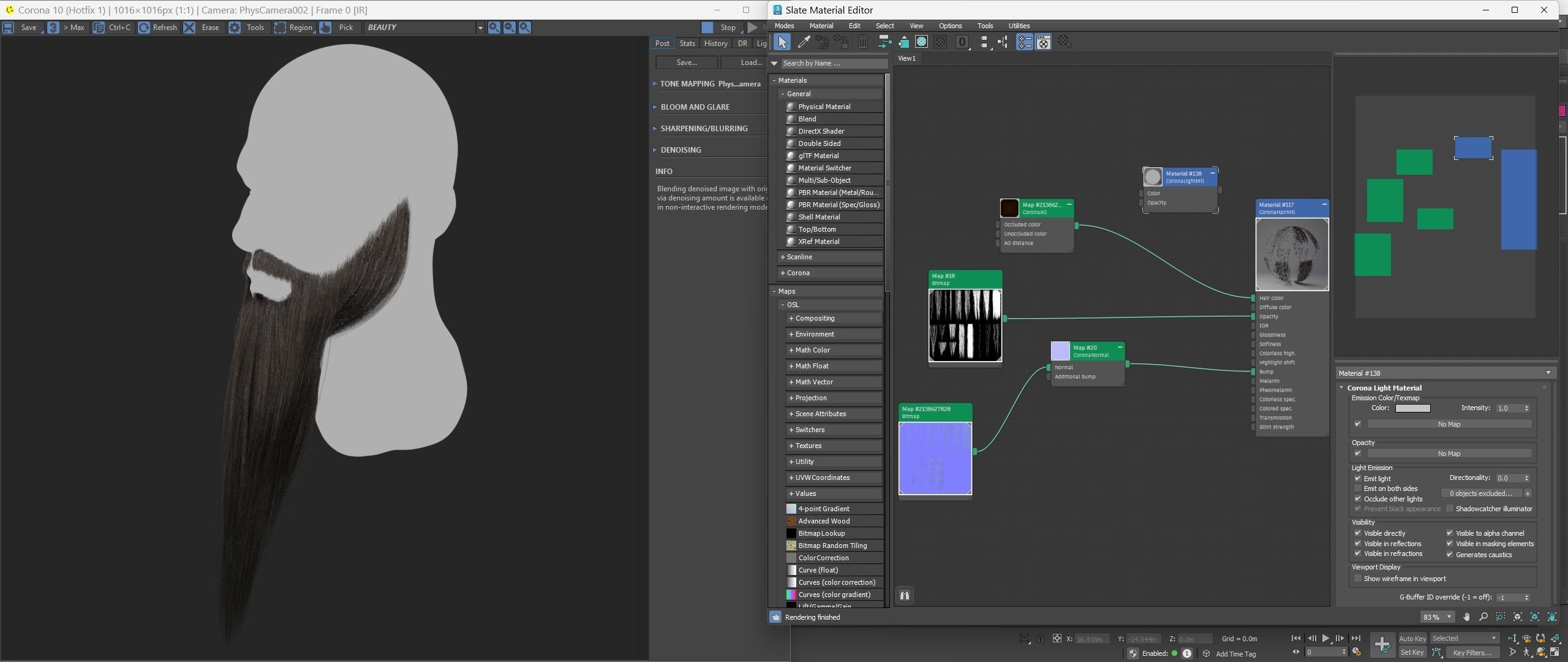This screenshot has width=1568, height=662.
Task: Click Map #18 bitmap node thumbnail
Action: click(965, 325)
